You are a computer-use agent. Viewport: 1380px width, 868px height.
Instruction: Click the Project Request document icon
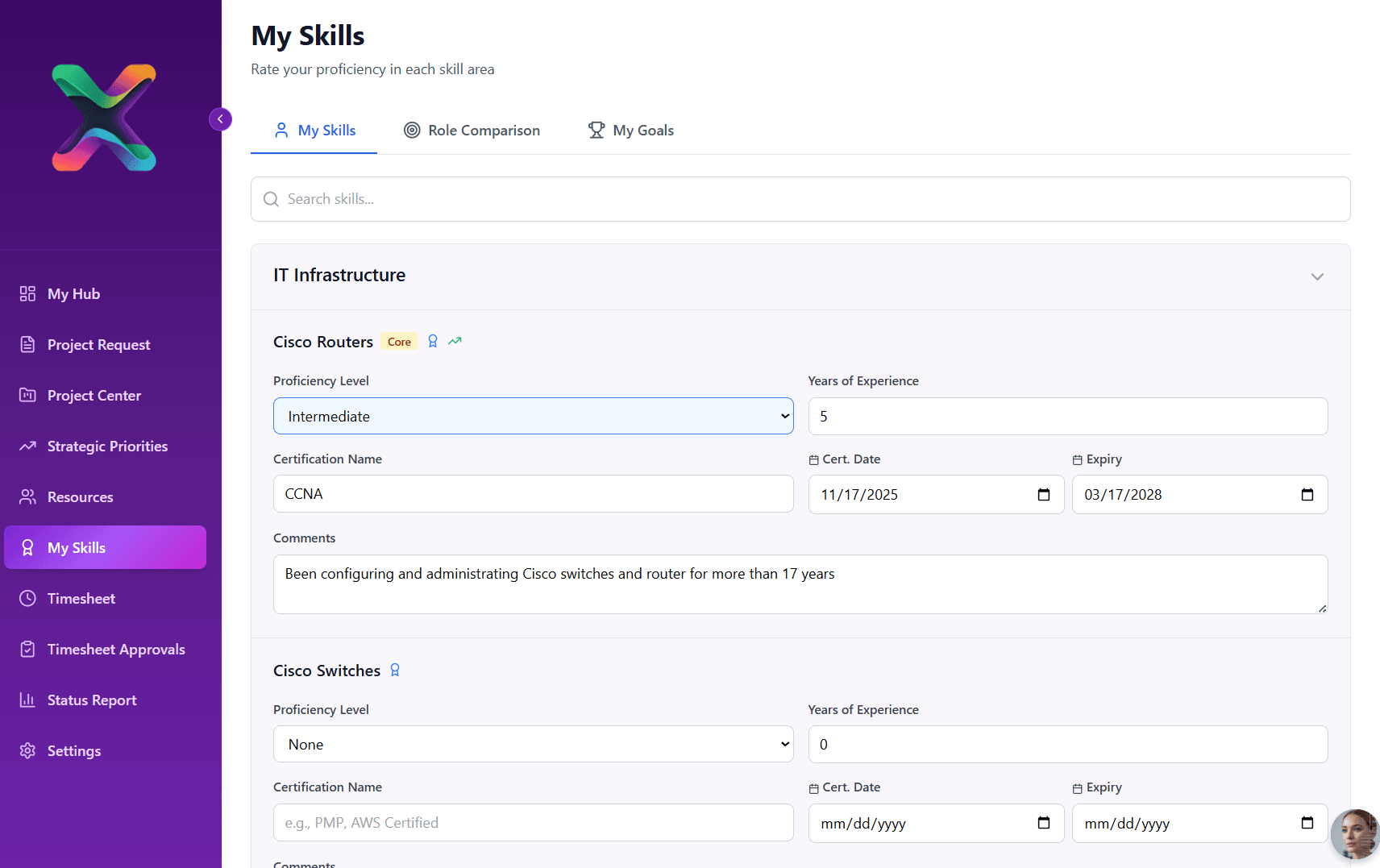click(x=27, y=344)
